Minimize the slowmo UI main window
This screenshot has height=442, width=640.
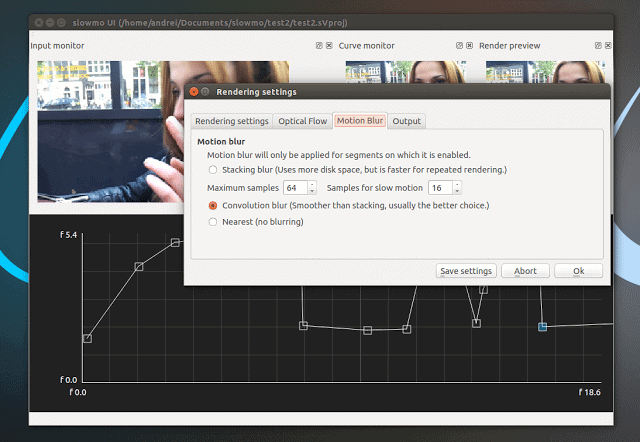pyautogui.click(x=50, y=22)
